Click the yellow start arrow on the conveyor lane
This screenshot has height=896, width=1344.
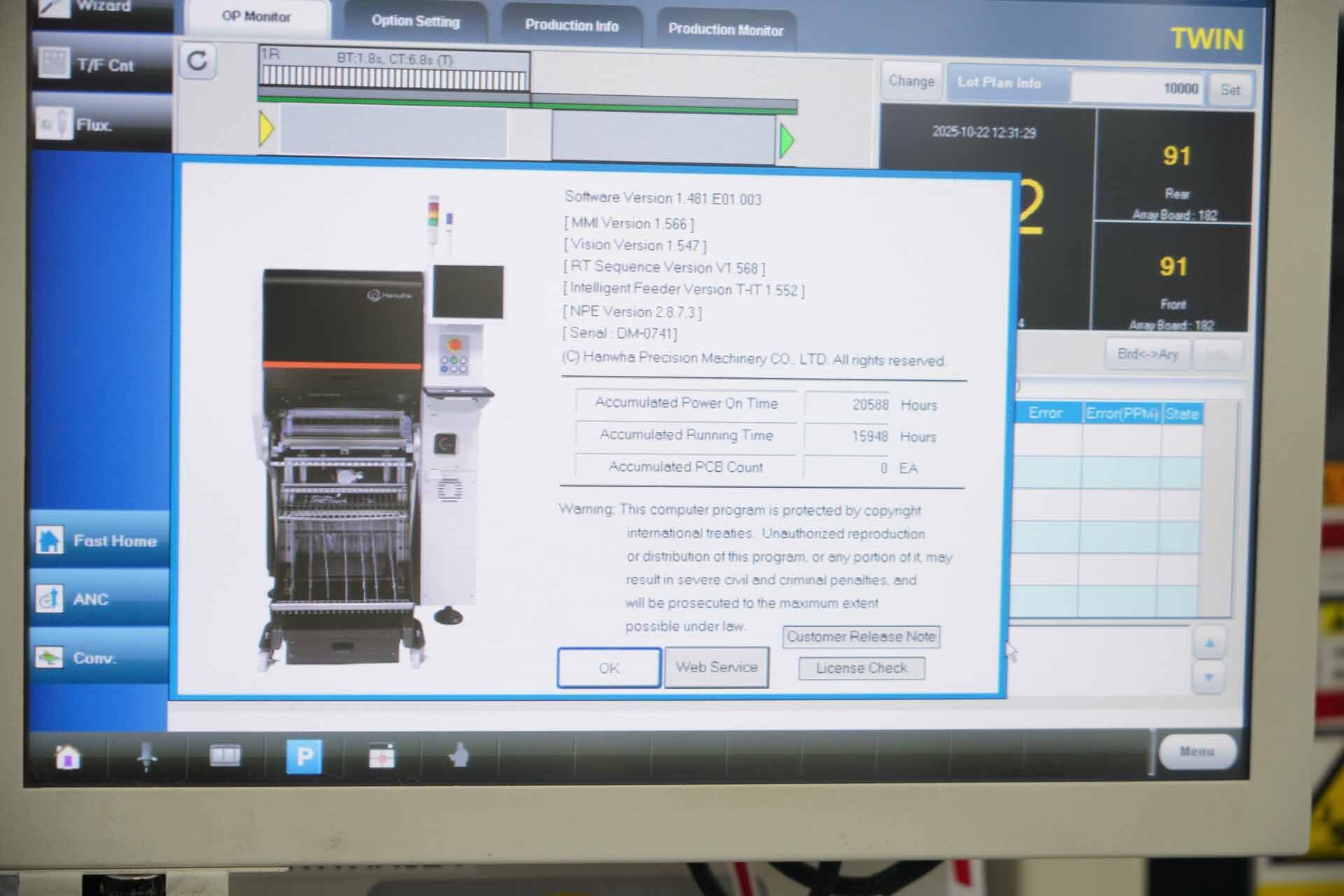pyautogui.click(x=266, y=128)
